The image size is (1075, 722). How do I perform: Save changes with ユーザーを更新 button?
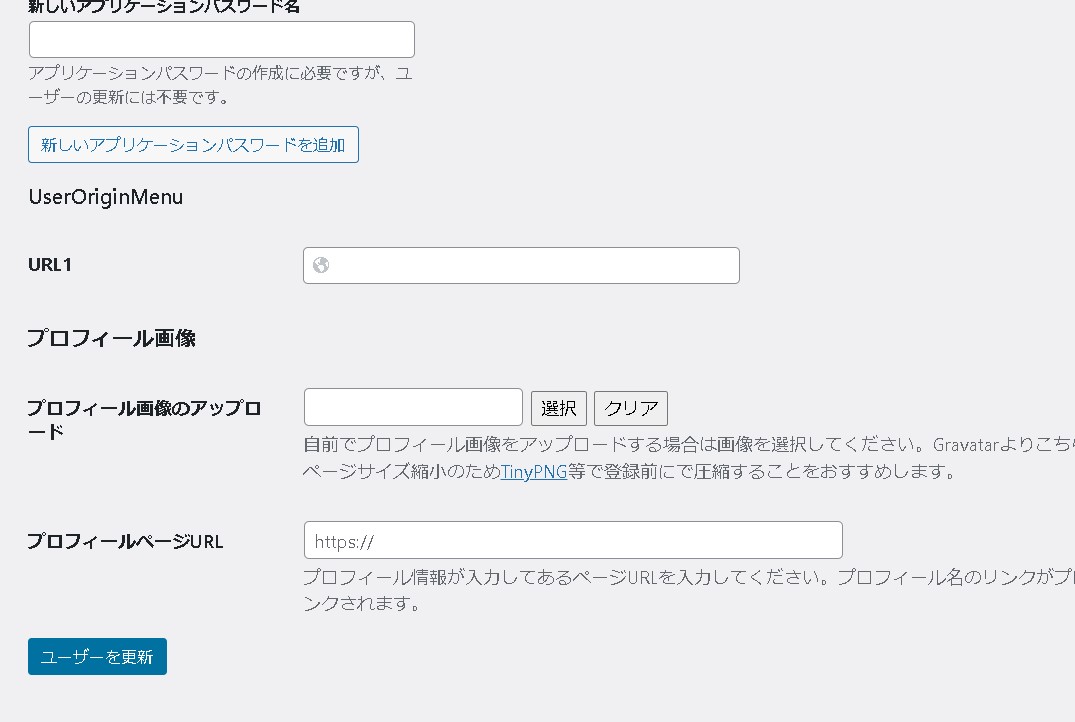click(97, 657)
